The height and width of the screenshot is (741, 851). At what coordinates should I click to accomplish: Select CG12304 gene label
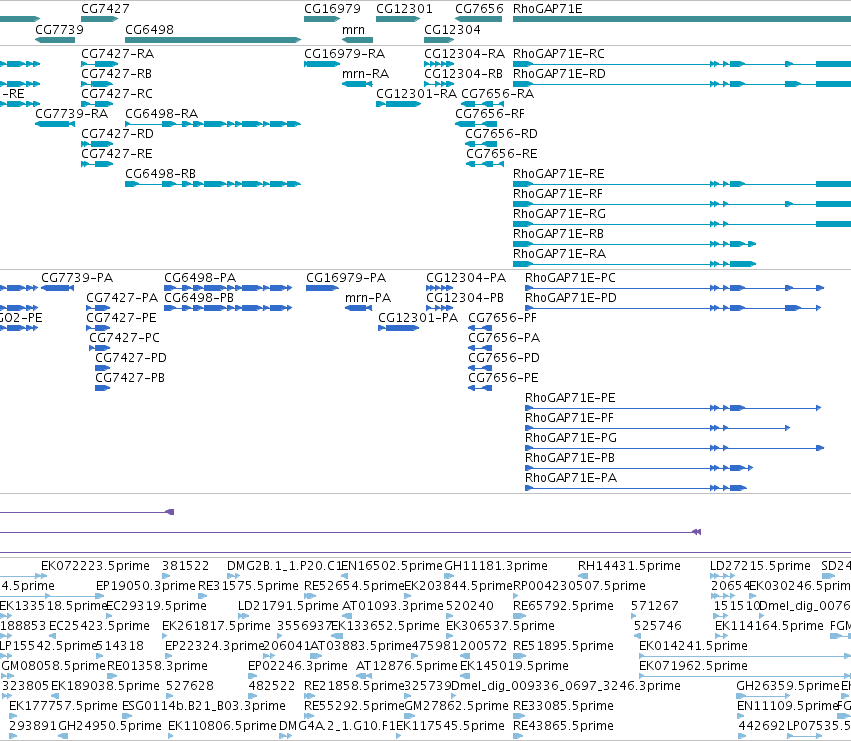click(x=452, y=29)
